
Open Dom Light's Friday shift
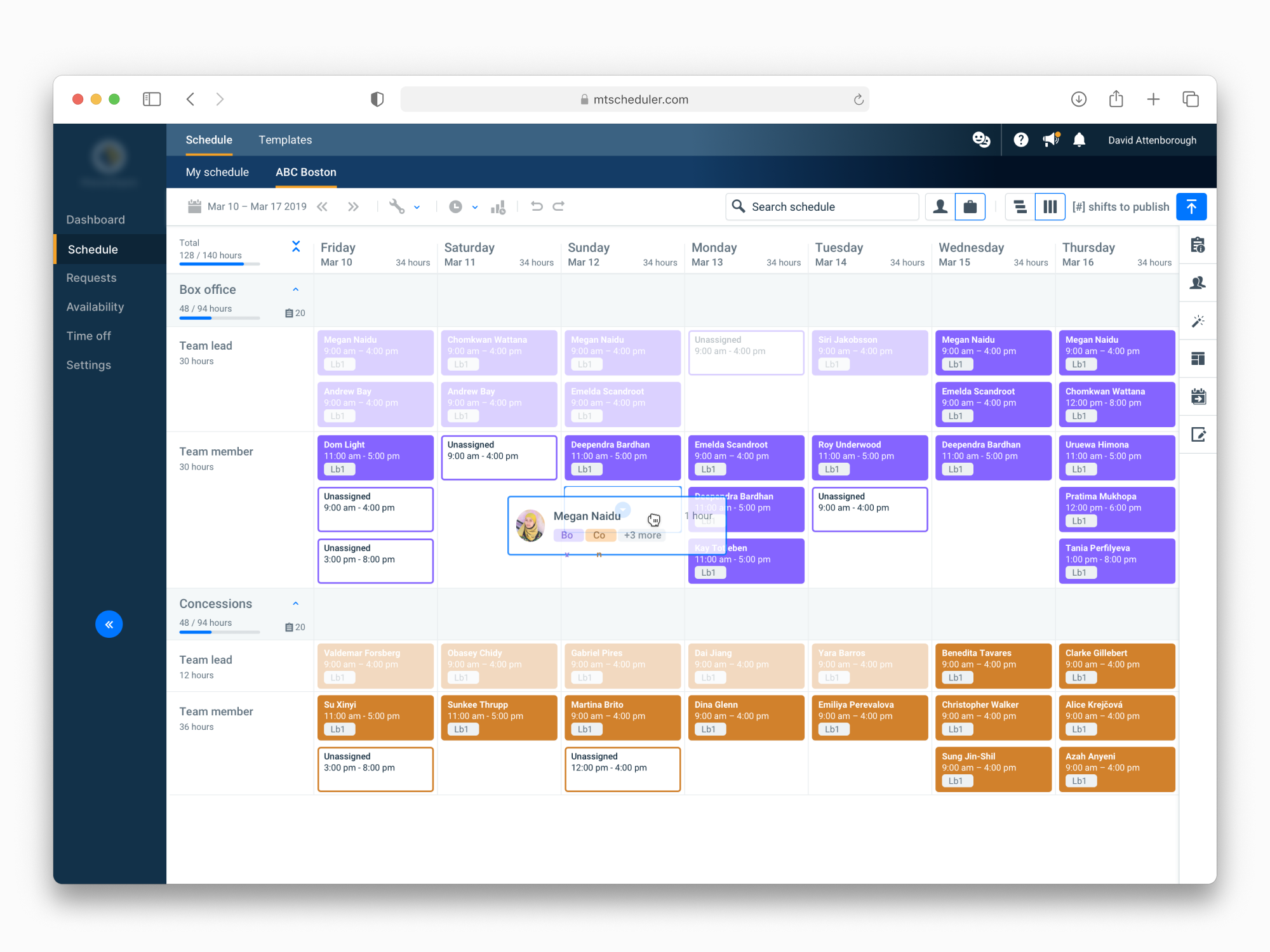pyautogui.click(x=375, y=458)
